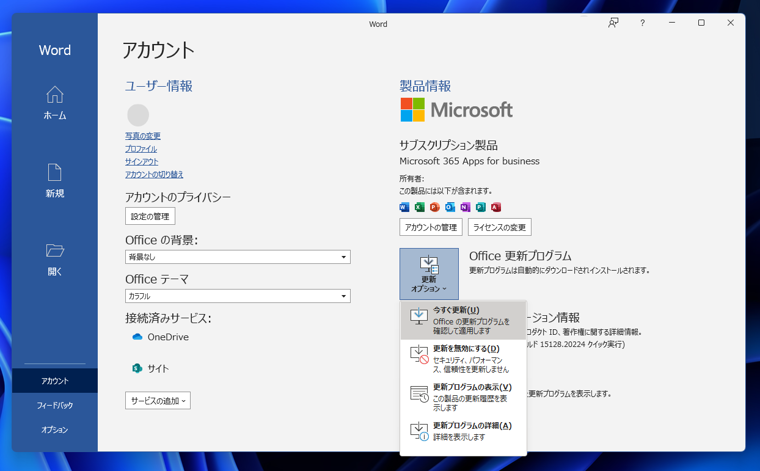Open the プロファイル link
This screenshot has width=760, height=471.
[x=141, y=149]
